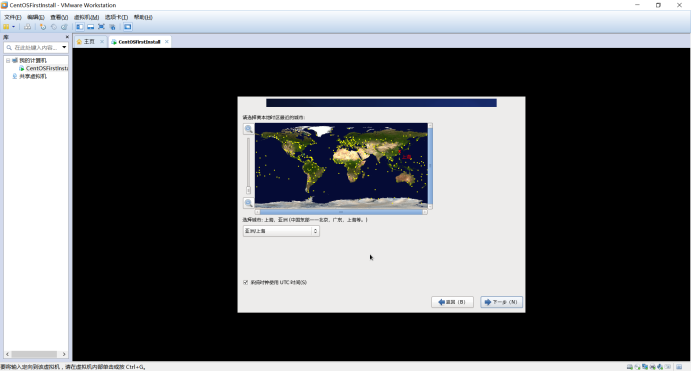Click the 下一步 (N) next button
This screenshot has height=371, width=692.
(x=501, y=302)
